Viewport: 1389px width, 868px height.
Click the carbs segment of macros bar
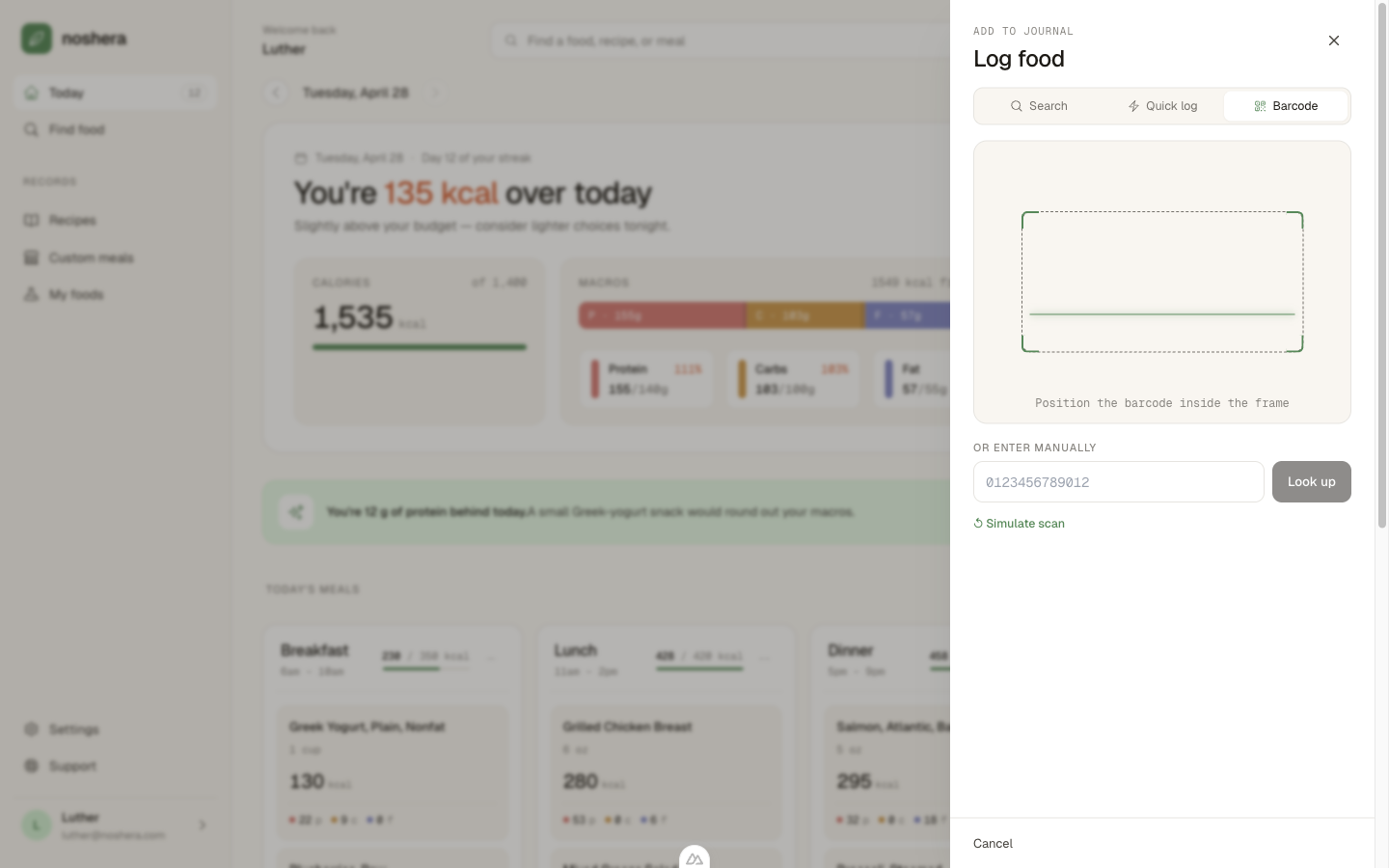point(805,315)
